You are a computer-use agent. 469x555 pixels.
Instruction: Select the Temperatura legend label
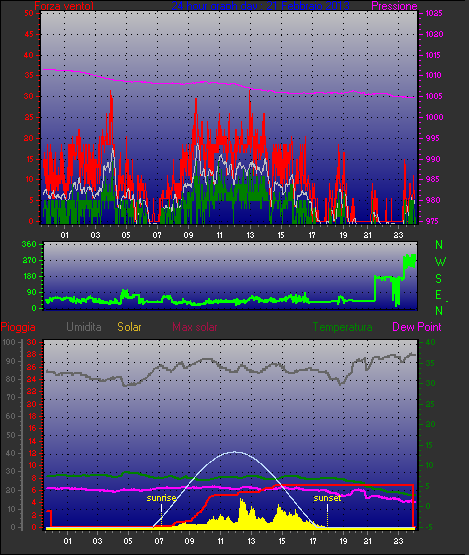pos(343,327)
